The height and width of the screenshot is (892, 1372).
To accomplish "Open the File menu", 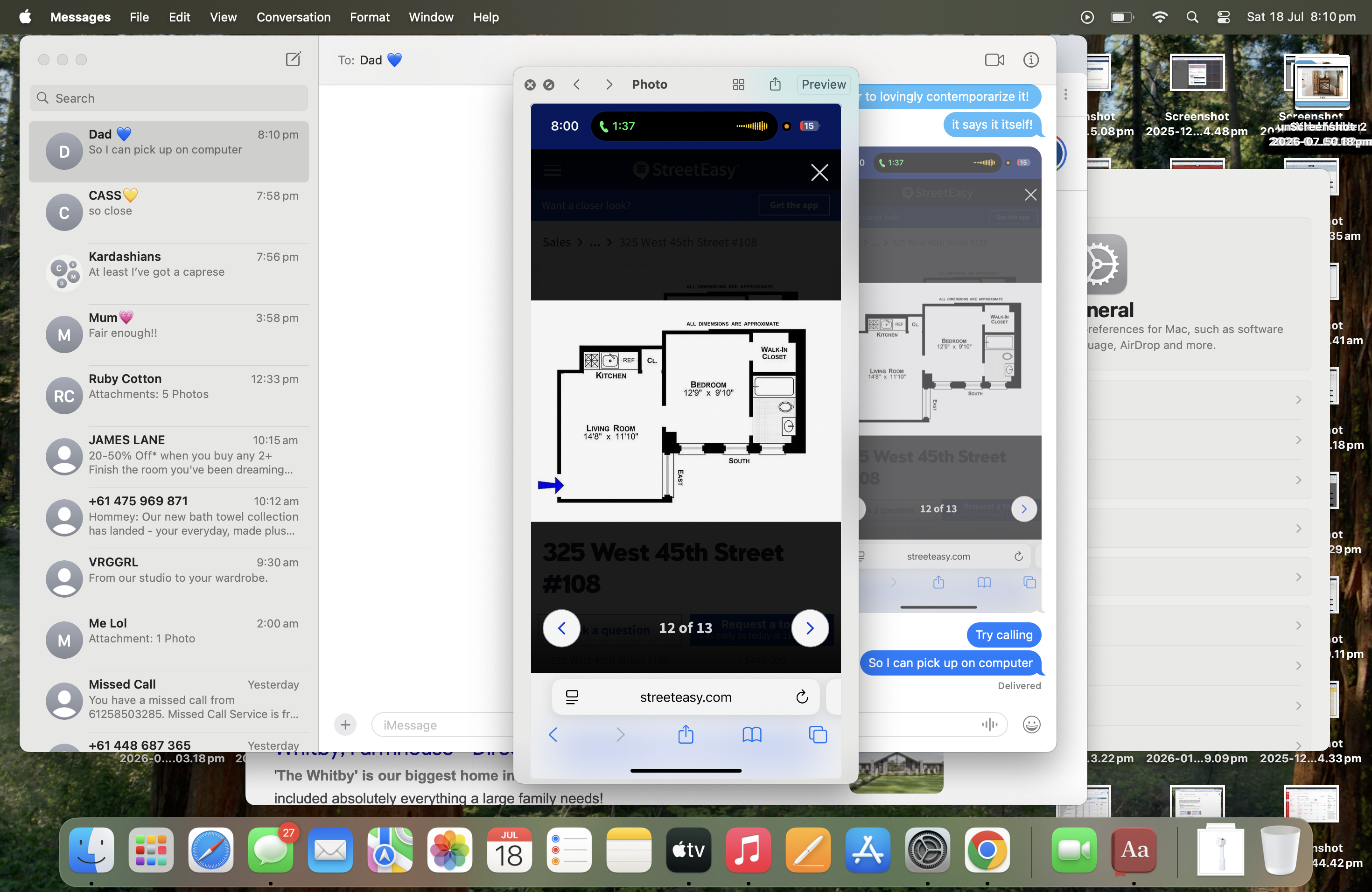I will coord(139,17).
